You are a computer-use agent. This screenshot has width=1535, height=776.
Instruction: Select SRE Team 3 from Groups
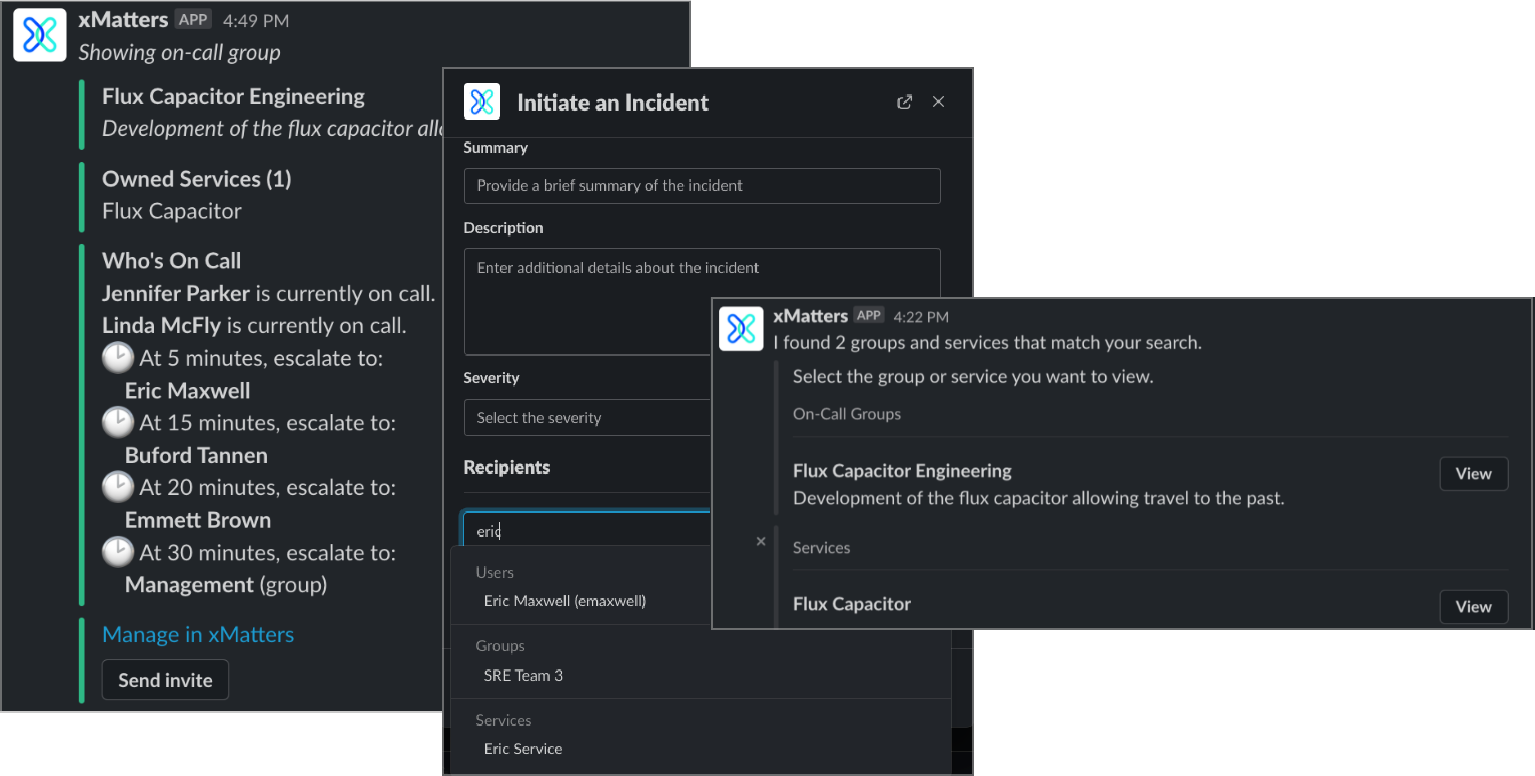pyautogui.click(x=523, y=675)
